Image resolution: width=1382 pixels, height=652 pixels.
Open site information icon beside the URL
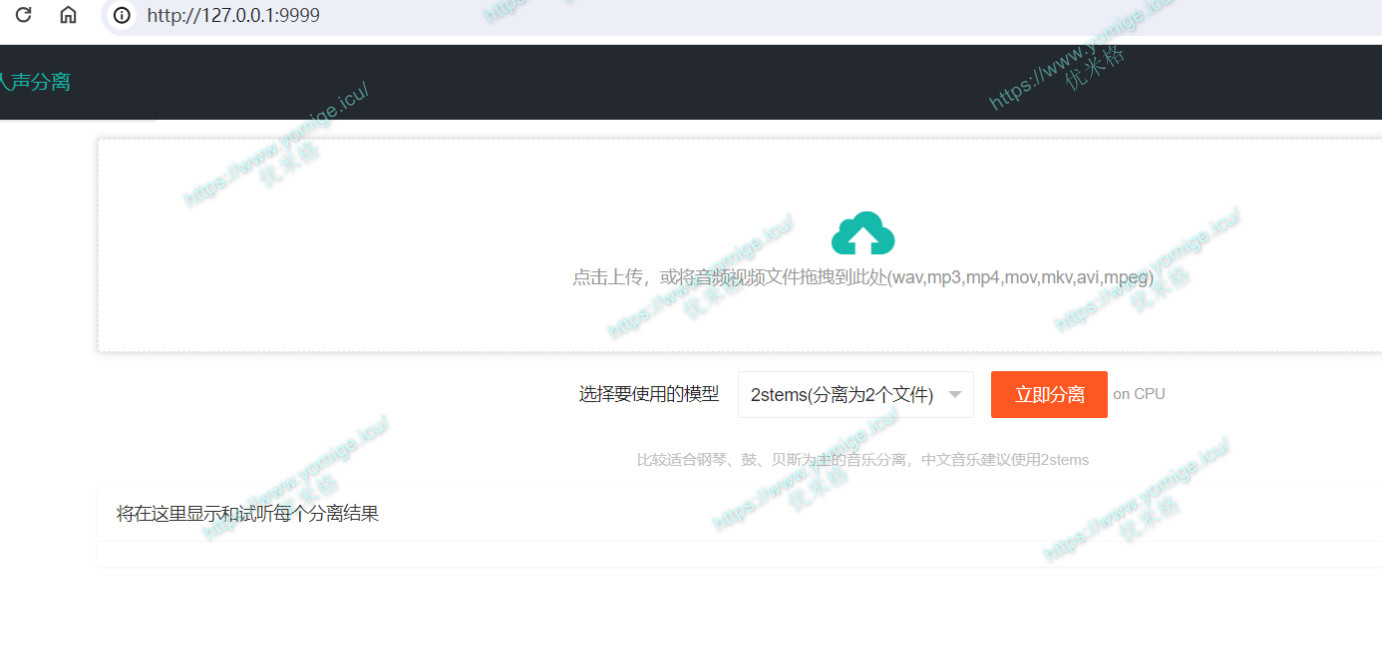point(122,15)
